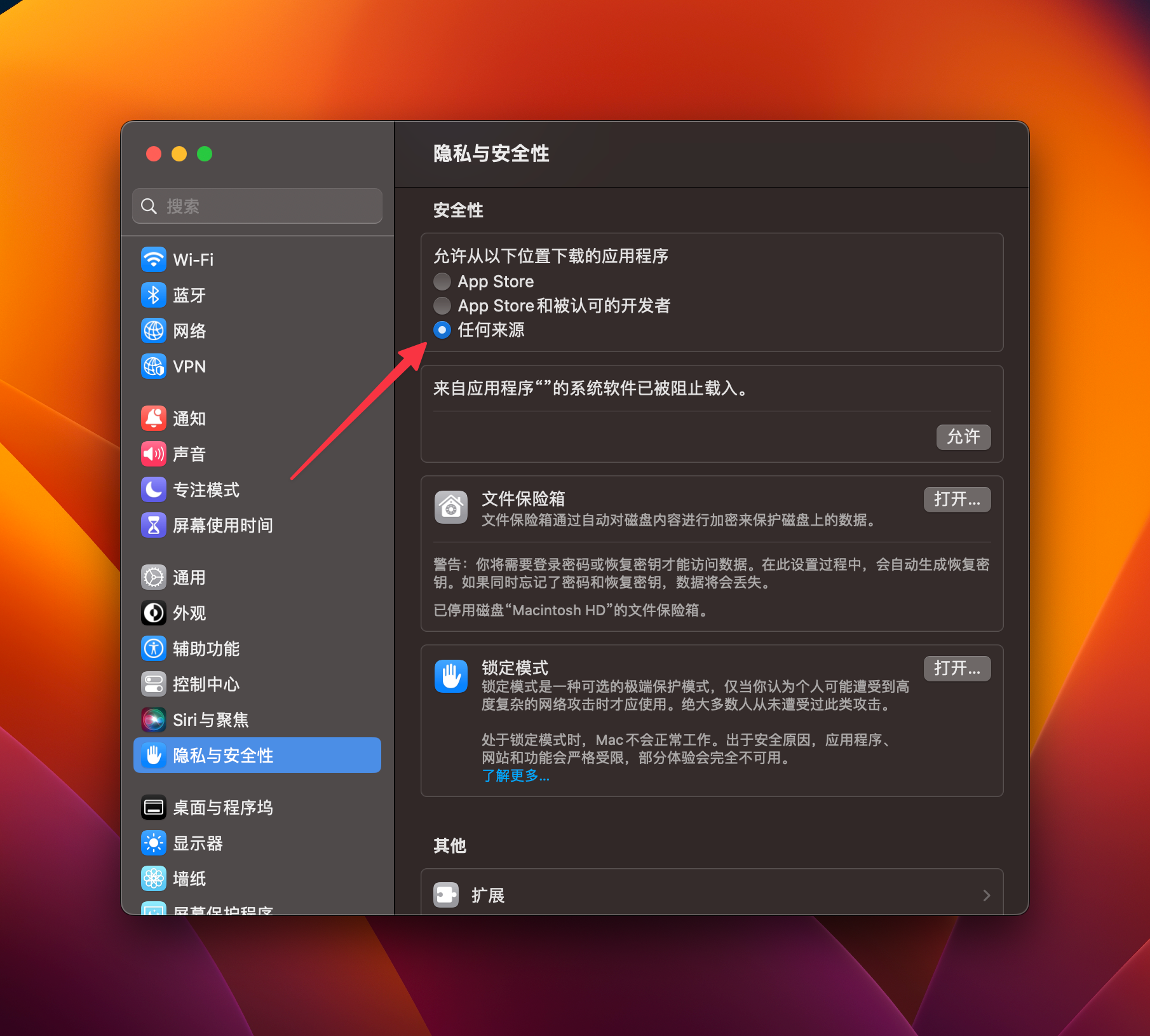Viewport: 1150px width, 1036px height.
Task: Select the 声音 speaker icon
Action: coord(154,454)
